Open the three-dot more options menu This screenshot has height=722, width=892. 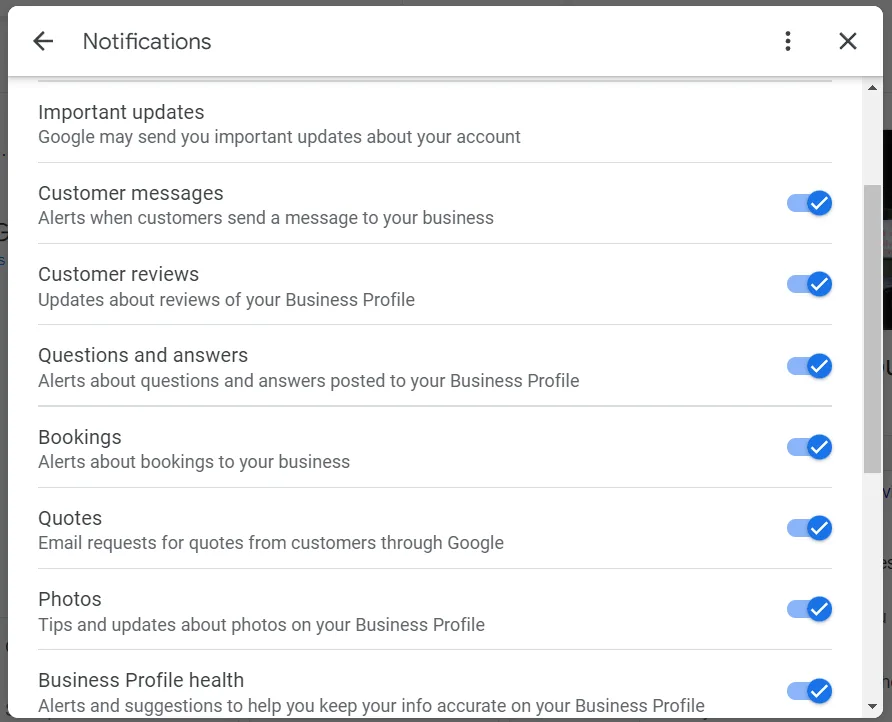point(788,41)
